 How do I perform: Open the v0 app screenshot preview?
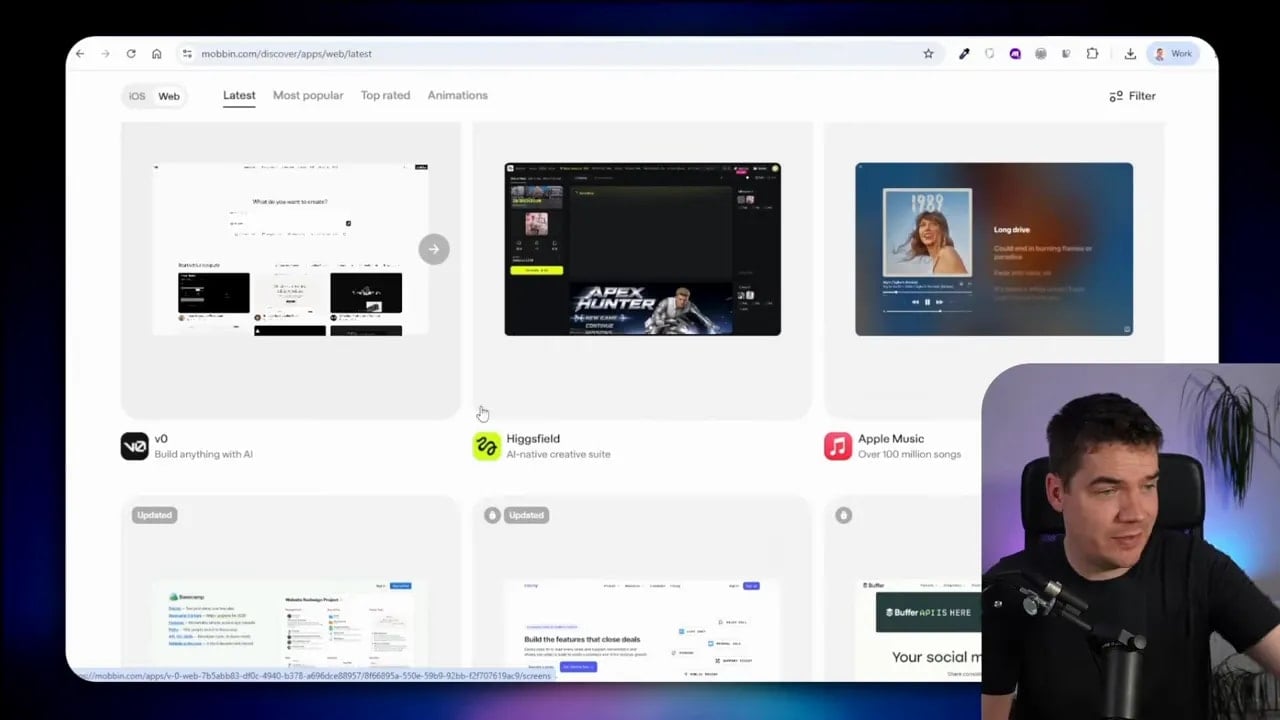(290, 249)
